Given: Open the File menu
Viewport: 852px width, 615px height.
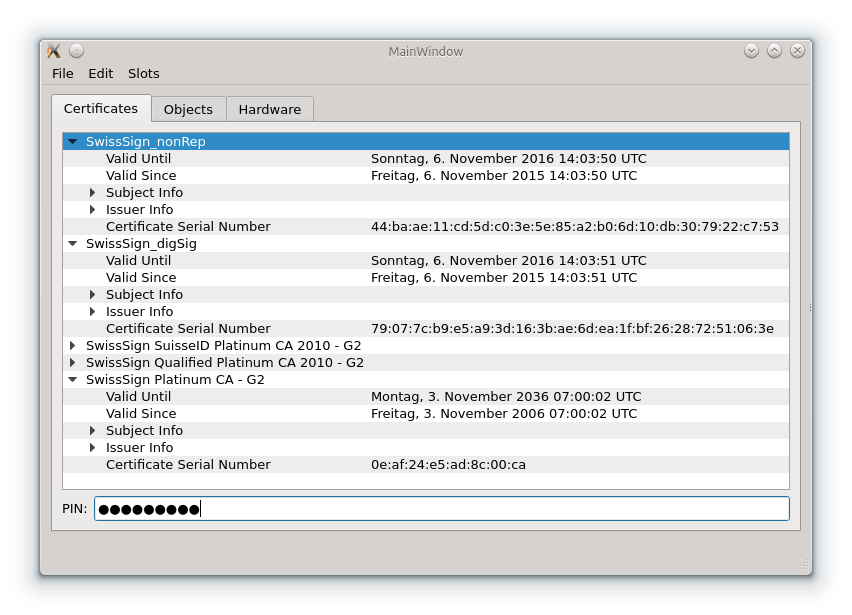Looking at the screenshot, I should (x=62, y=73).
